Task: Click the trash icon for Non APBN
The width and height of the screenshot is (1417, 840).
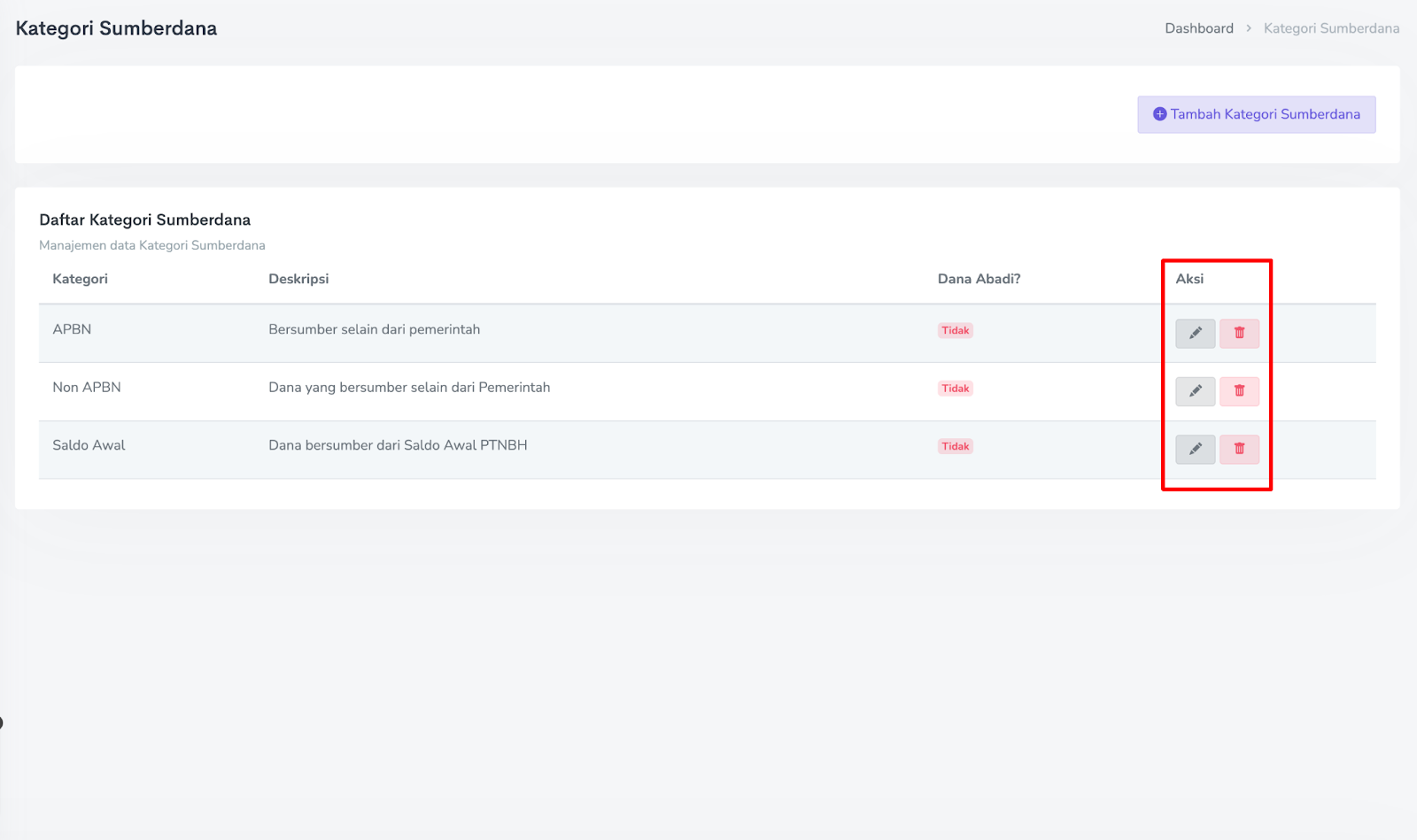Action: [x=1239, y=391]
